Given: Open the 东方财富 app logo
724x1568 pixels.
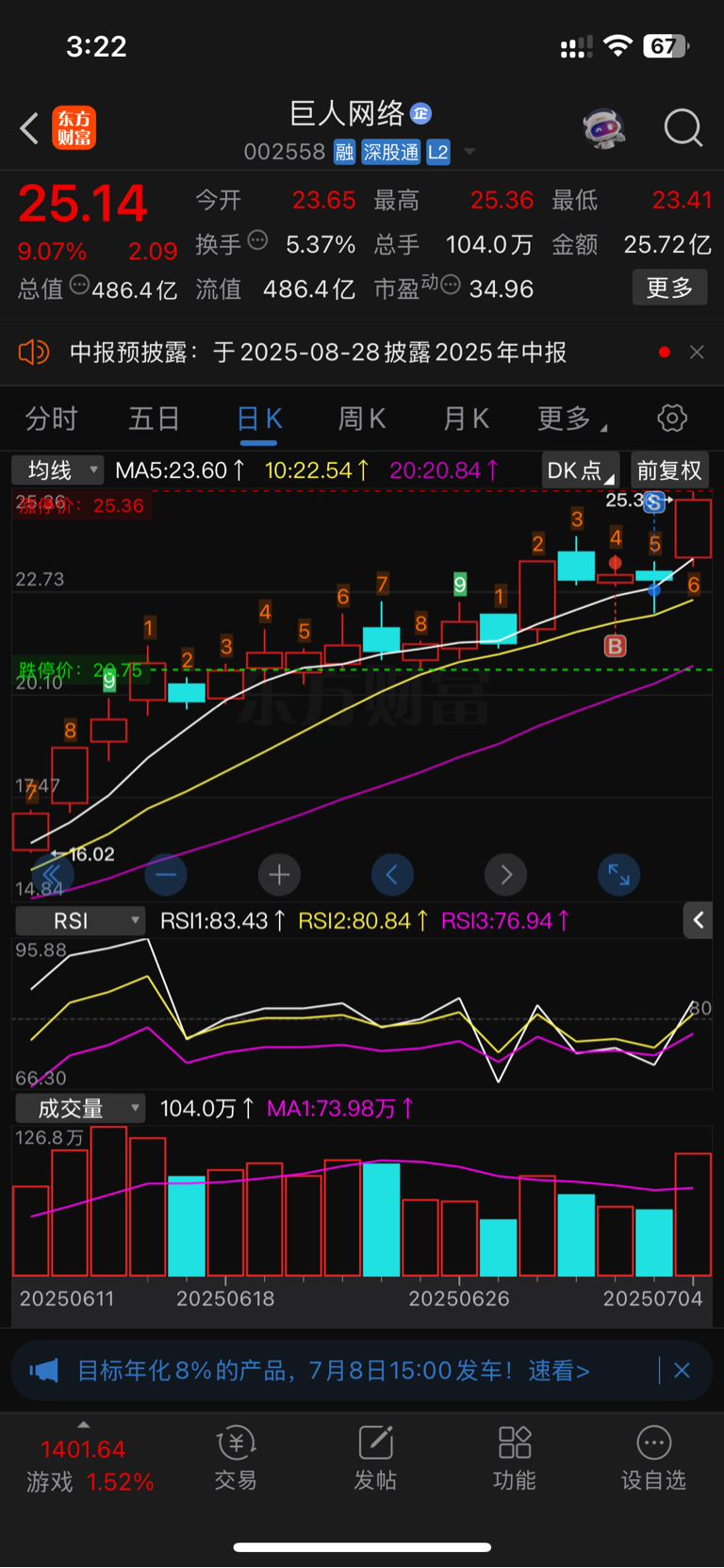Looking at the screenshot, I should [x=74, y=128].
